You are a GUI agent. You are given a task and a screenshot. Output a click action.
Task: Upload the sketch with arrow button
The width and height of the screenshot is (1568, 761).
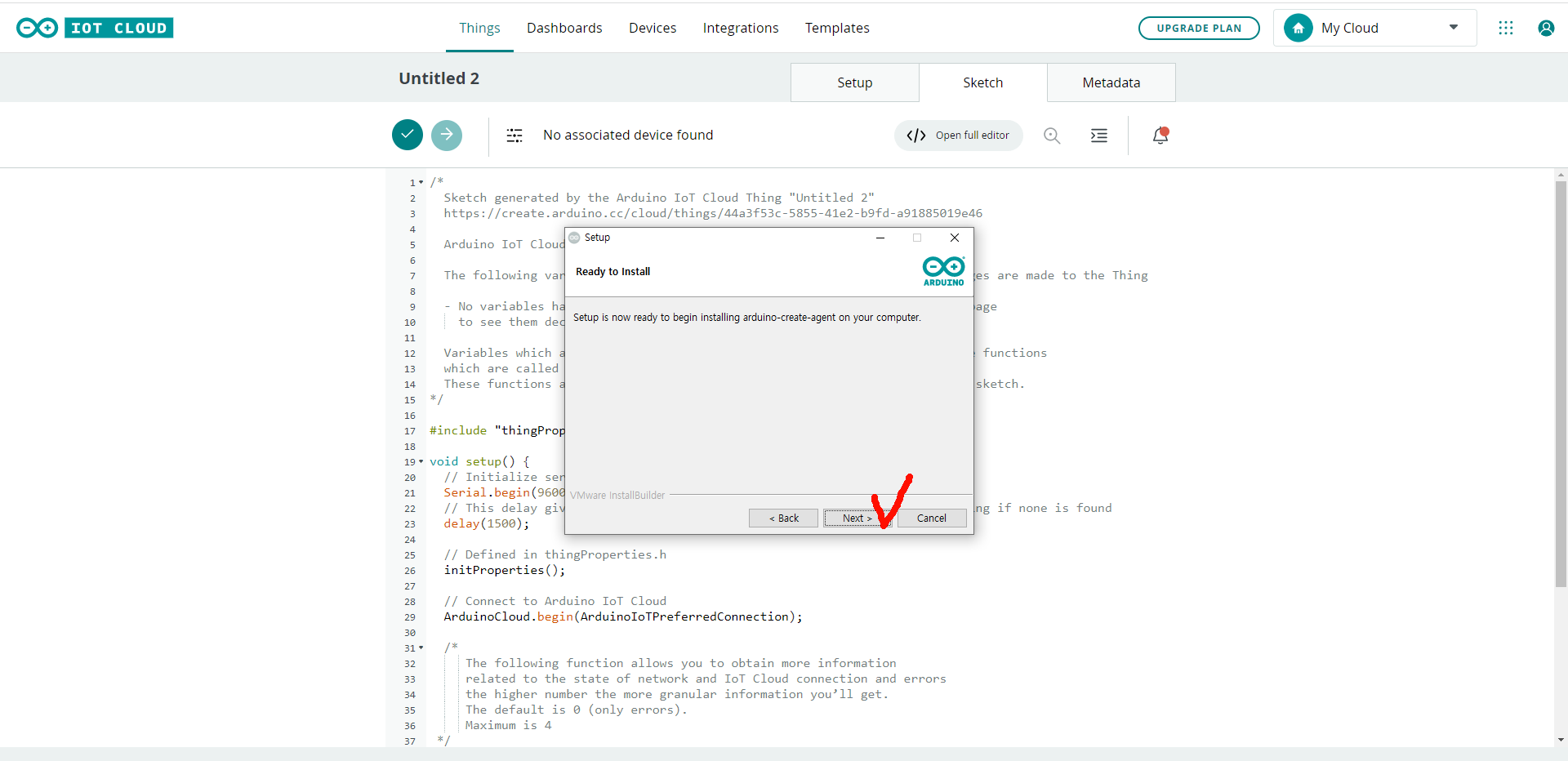pyautogui.click(x=447, y=135)
